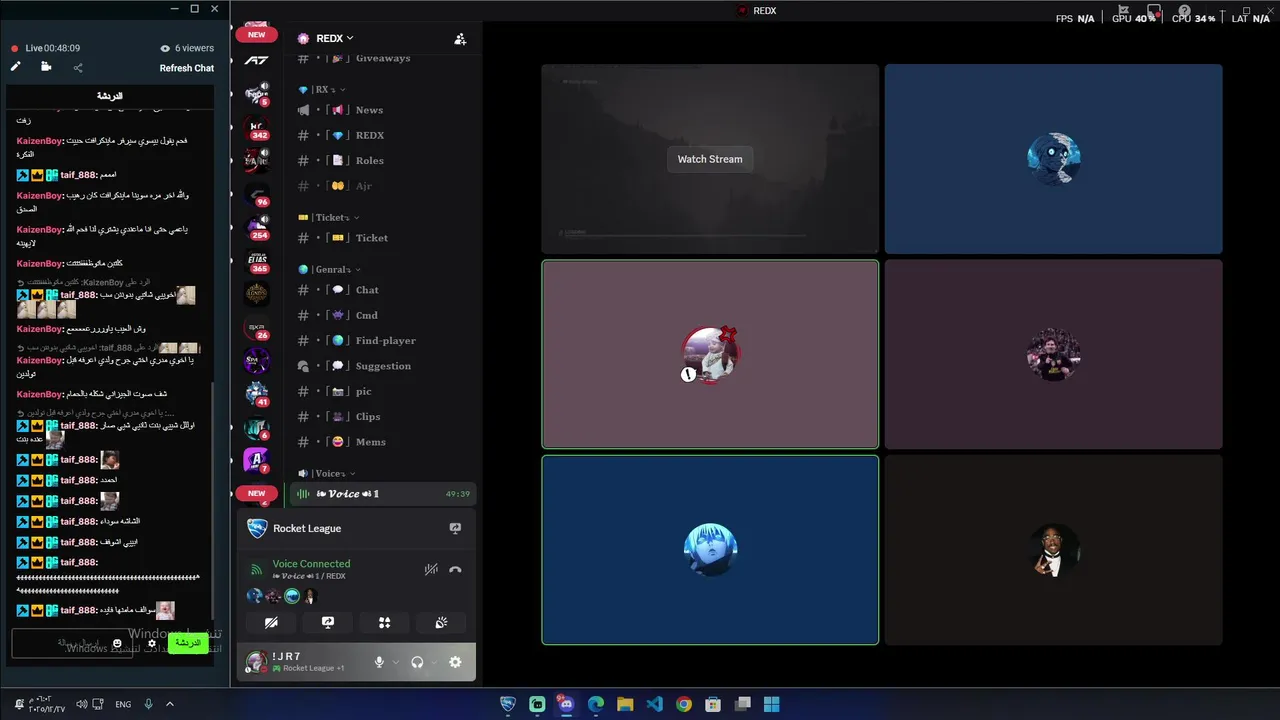Viewport: 1280px width, 720px height.
Task: Open the Ajr channel
Action: [383, 186]
